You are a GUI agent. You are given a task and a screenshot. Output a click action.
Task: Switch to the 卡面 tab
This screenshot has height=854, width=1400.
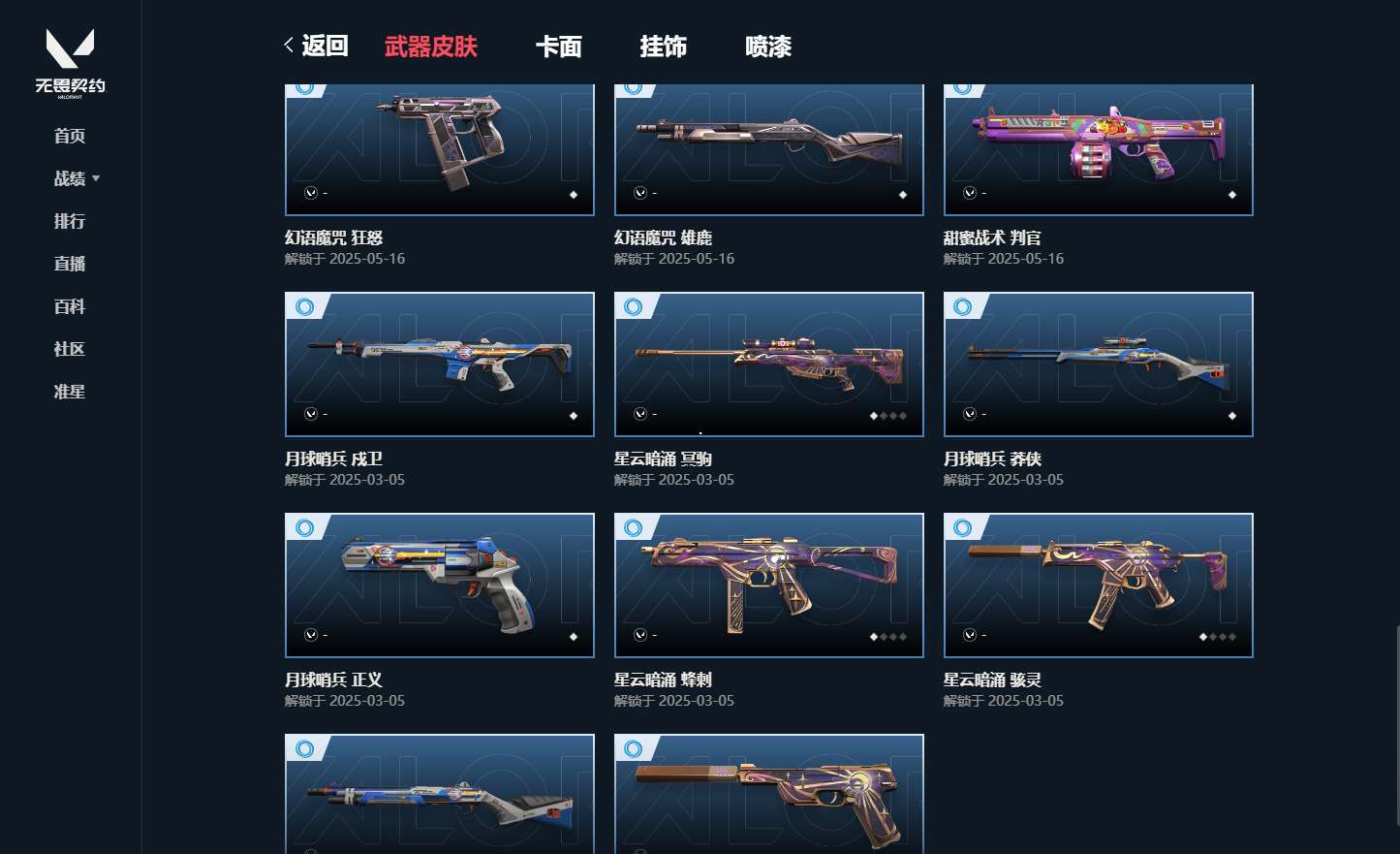[x=559, y=46]
